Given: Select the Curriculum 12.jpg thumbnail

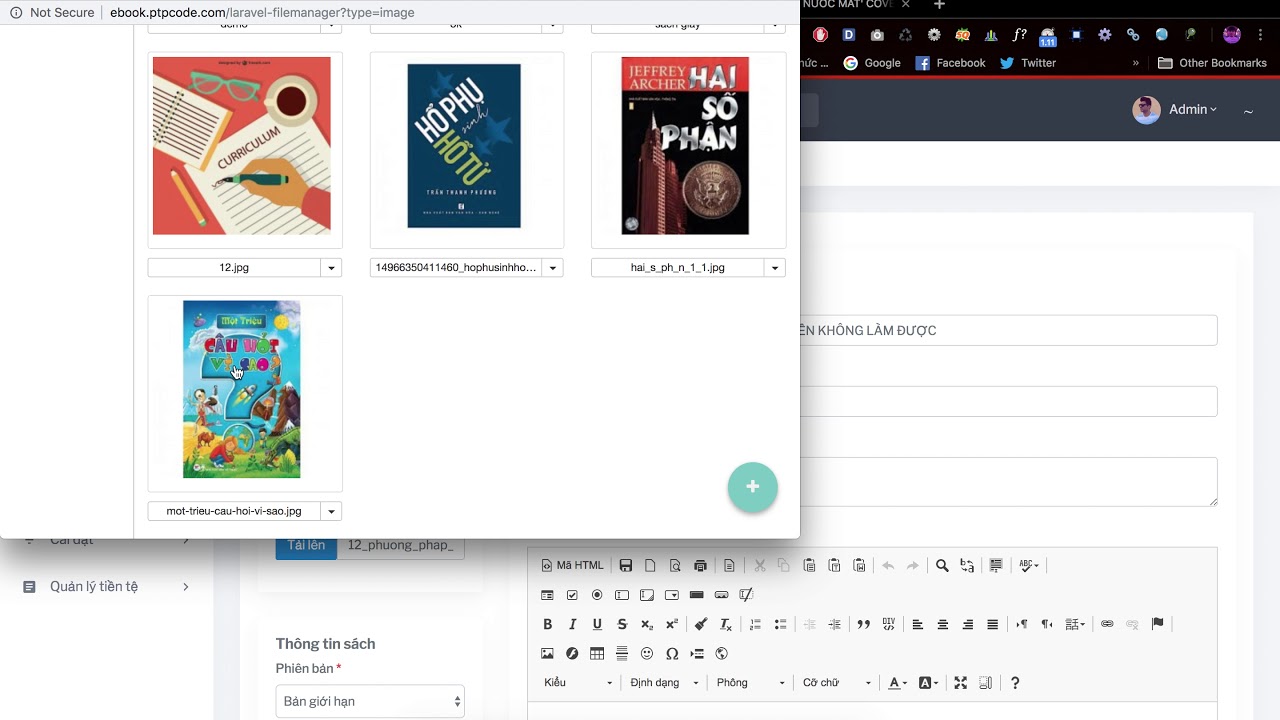Looking at the screenshot, I should (x=245, y=150).
